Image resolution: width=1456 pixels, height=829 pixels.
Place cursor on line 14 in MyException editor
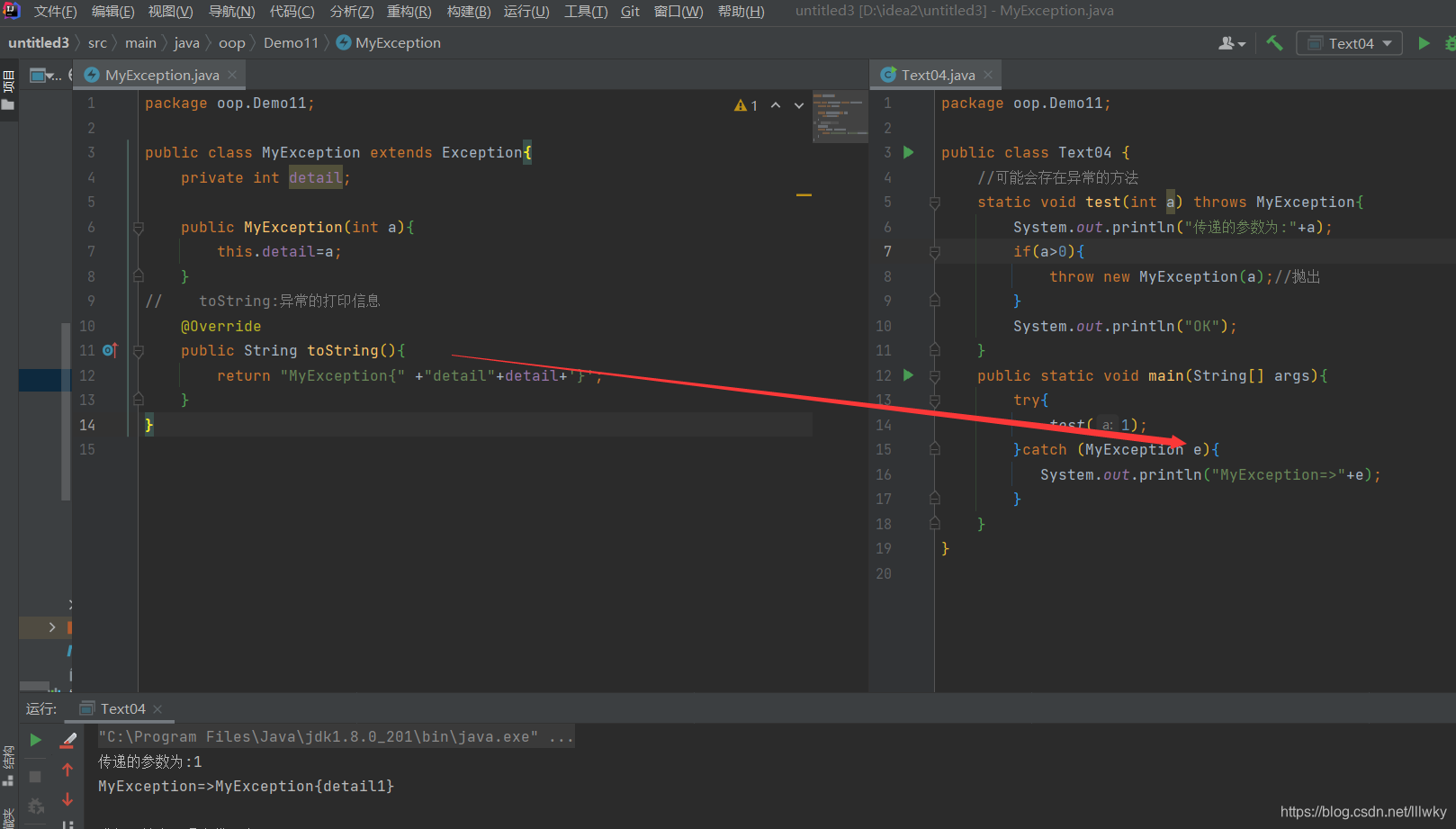(x=475, y=425)
